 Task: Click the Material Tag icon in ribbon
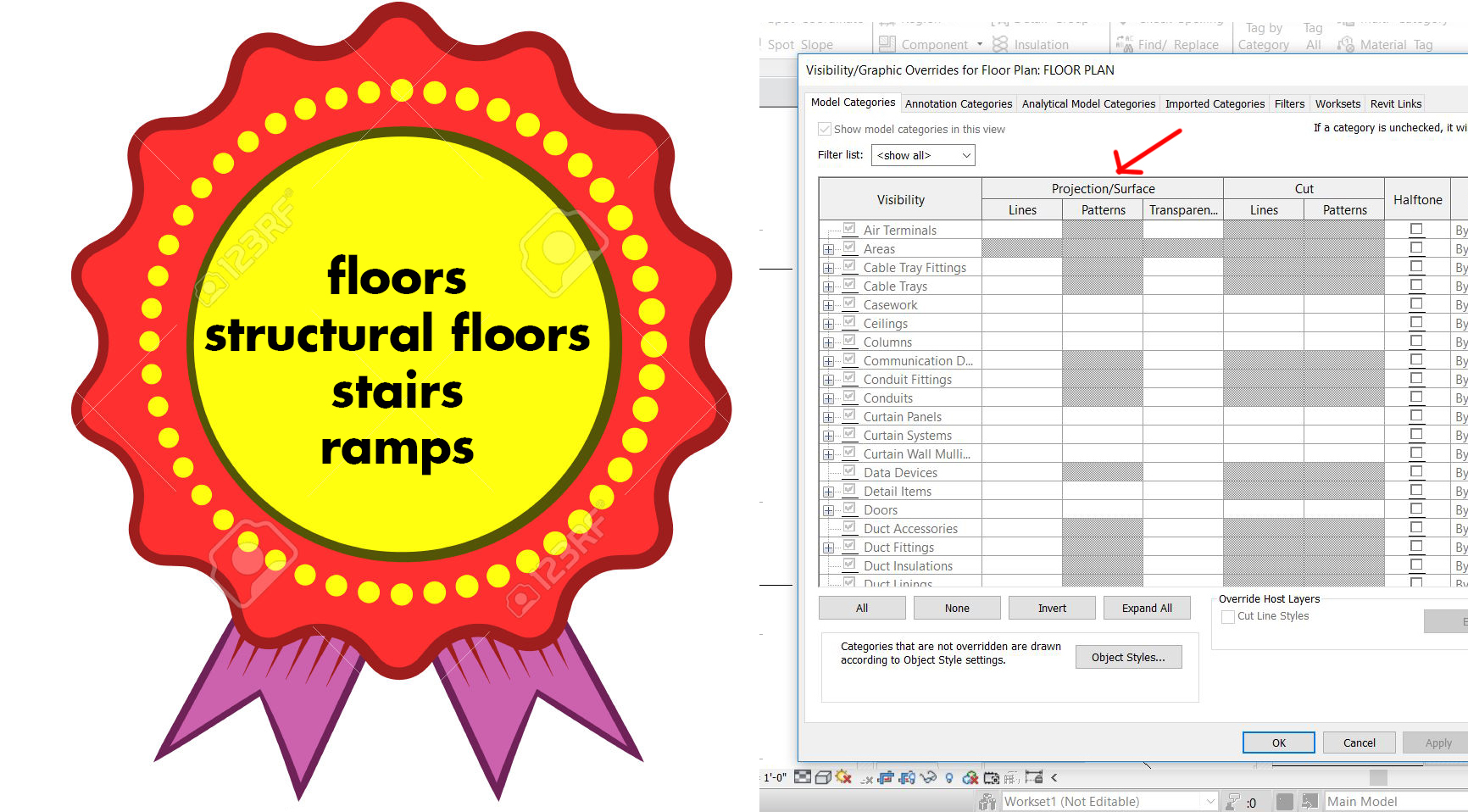tap(1346, 44)
